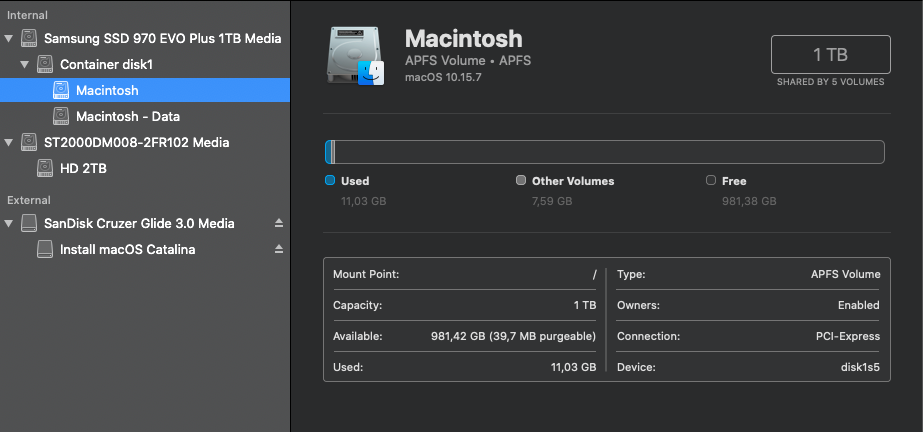Click the SHARED BY 5 VOLUMES label
This screenshot has height=432, width=923.
click(x=831, y=82)
